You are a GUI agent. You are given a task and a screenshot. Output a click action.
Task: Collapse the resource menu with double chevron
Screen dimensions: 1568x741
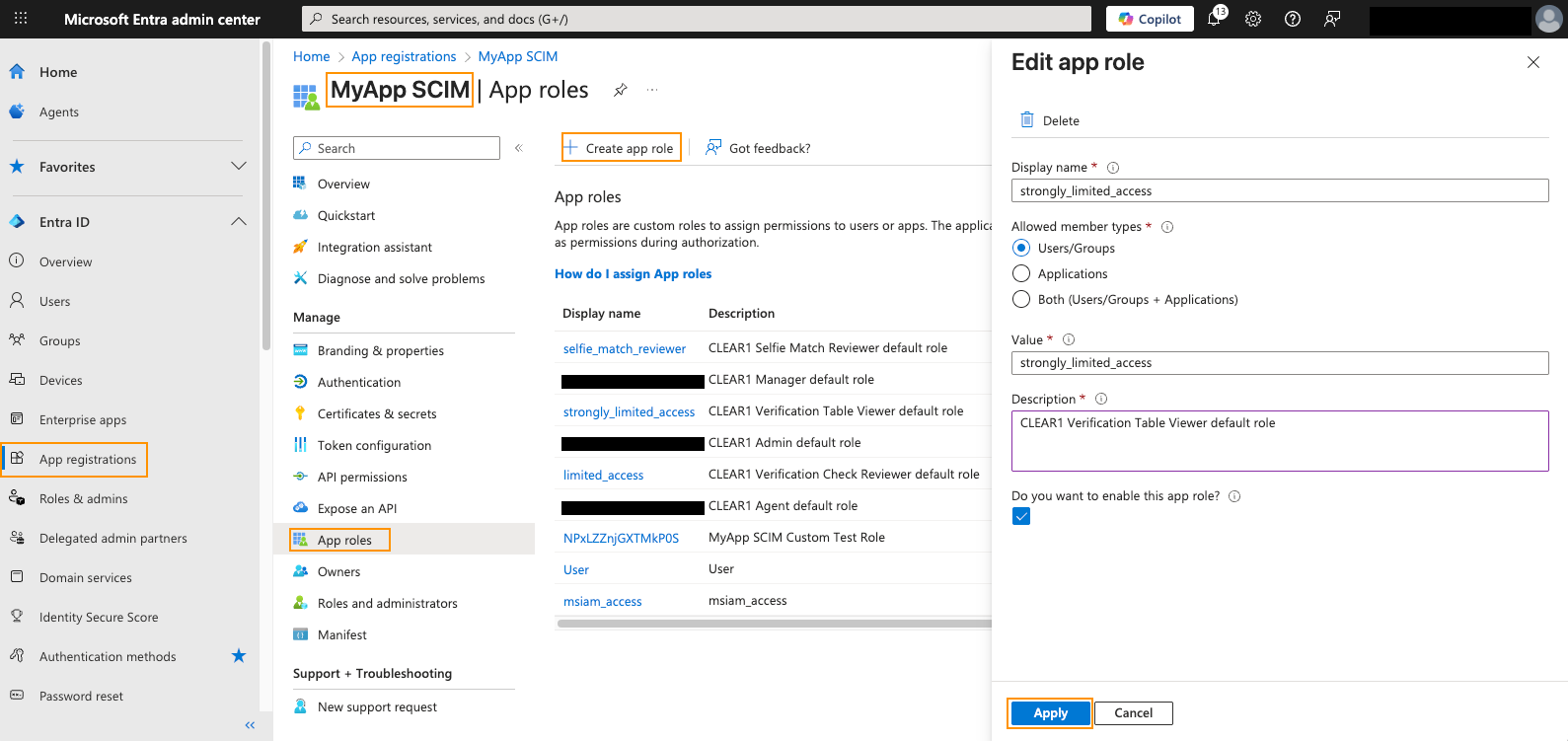(x=519, y=148)
